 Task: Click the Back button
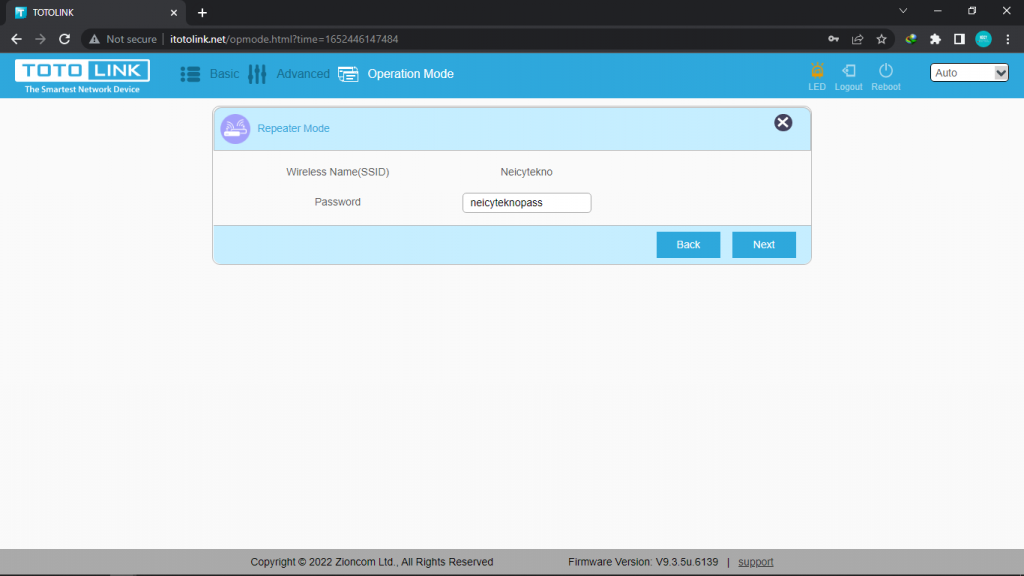pyautogui.click(x=688, y=245)
